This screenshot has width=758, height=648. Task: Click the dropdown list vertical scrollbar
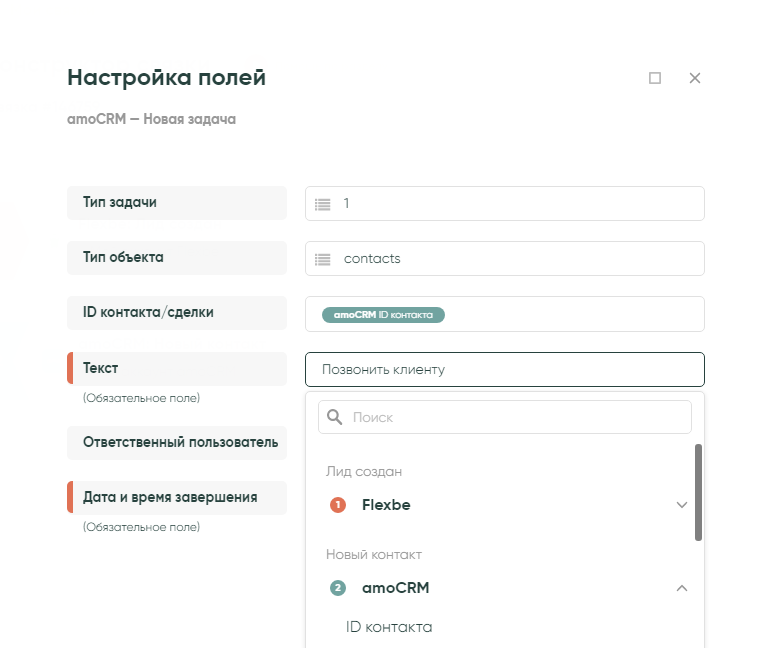tap(698, 492)
